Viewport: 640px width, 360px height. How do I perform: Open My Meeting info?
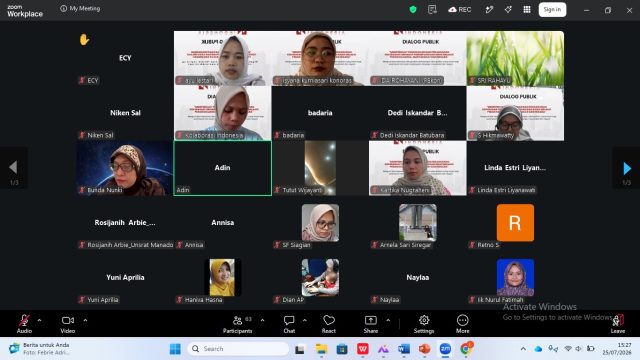(x=80, y=8)
